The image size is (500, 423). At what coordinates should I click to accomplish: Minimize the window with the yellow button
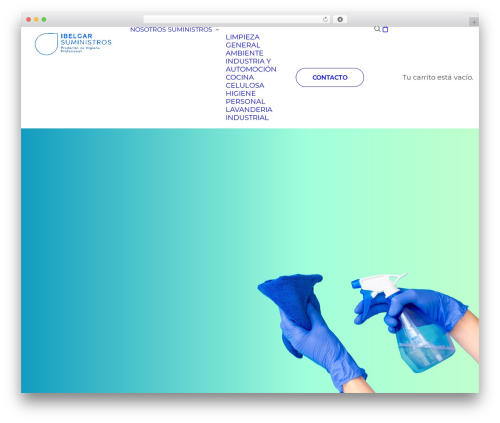[x=36, y=19]
